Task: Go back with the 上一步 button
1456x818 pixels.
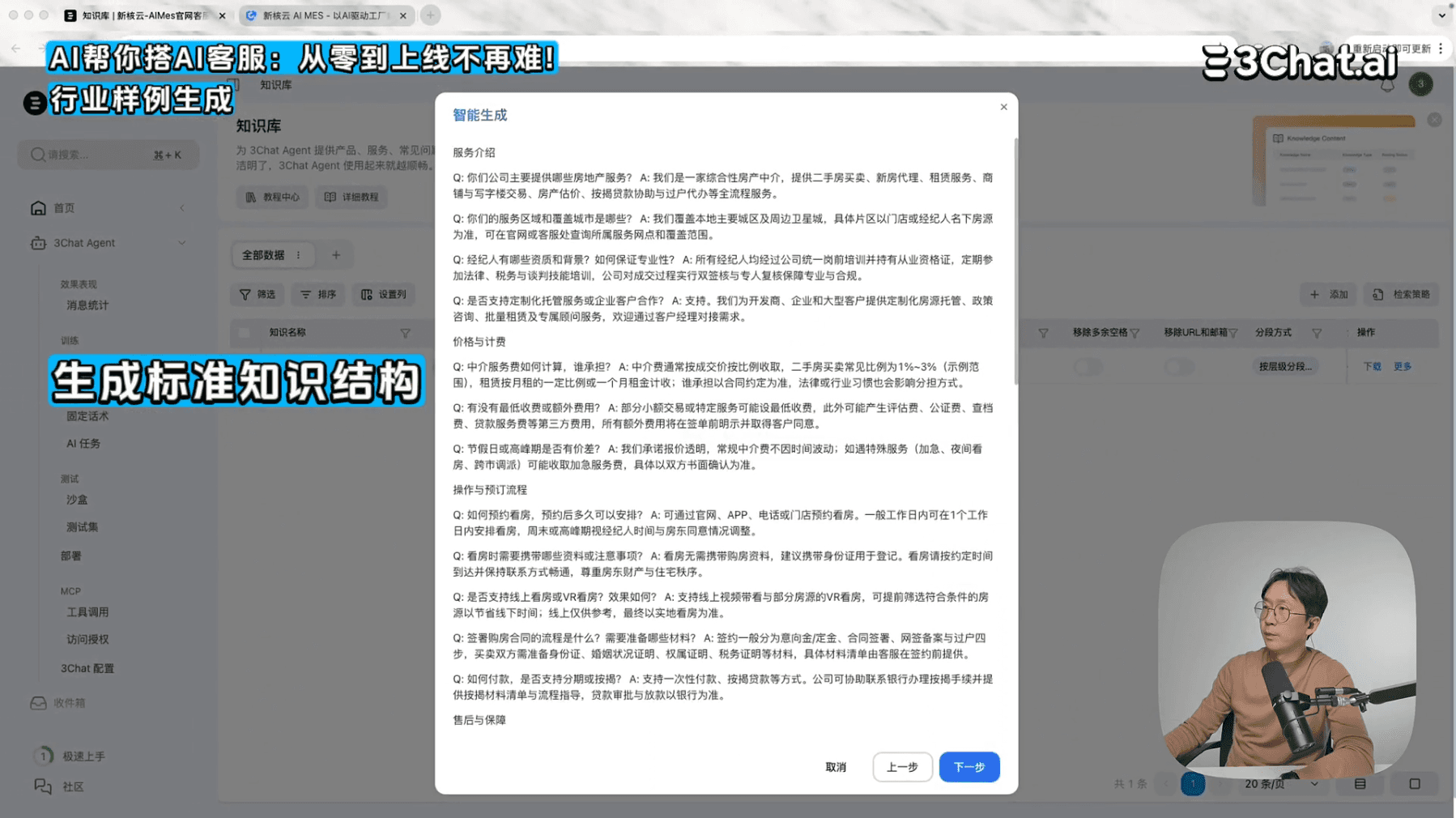Action: point(902,767)
